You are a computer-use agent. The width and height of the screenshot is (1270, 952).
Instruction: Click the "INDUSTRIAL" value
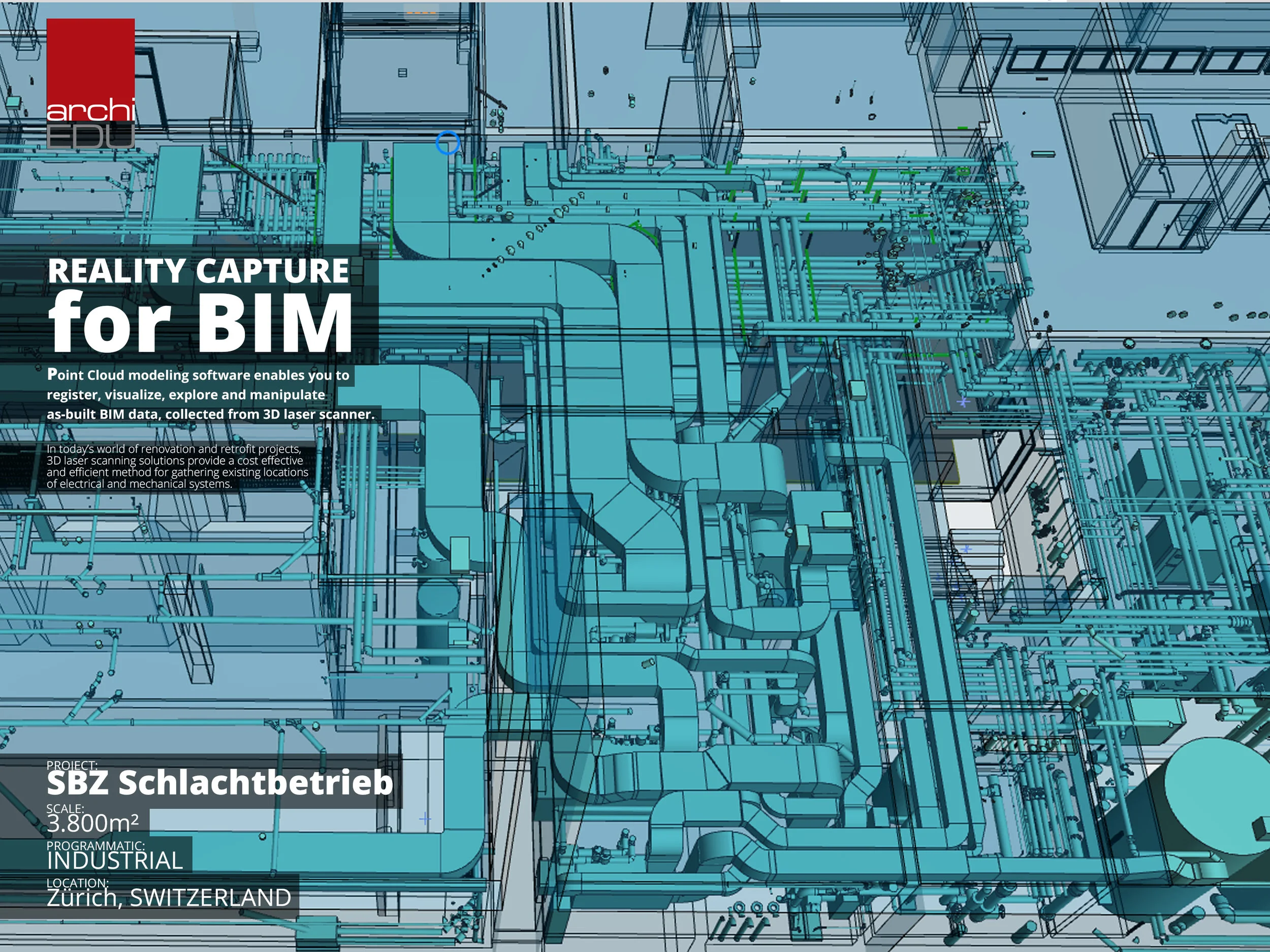pos(115,861)
